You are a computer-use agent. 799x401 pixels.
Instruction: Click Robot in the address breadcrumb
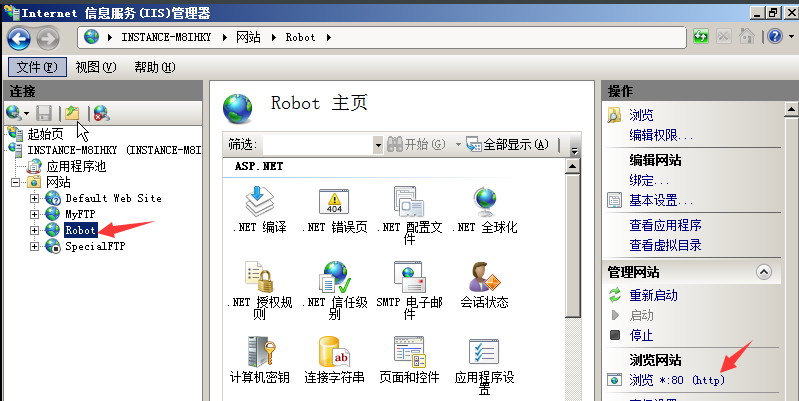pyautogui.click(x=300, y=37)
